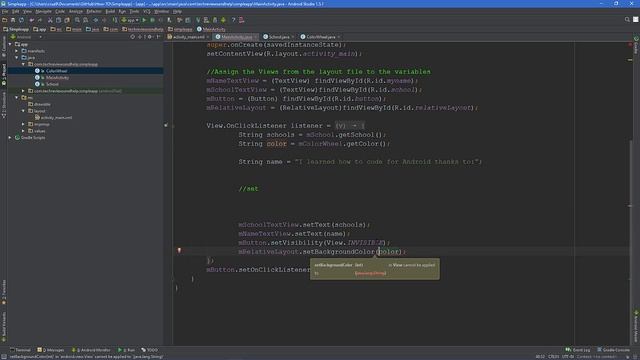The height and width of the screenshot is (360, 640).
Task: Click the app breadcrumb in navigation bar
Action: (40, 29)
